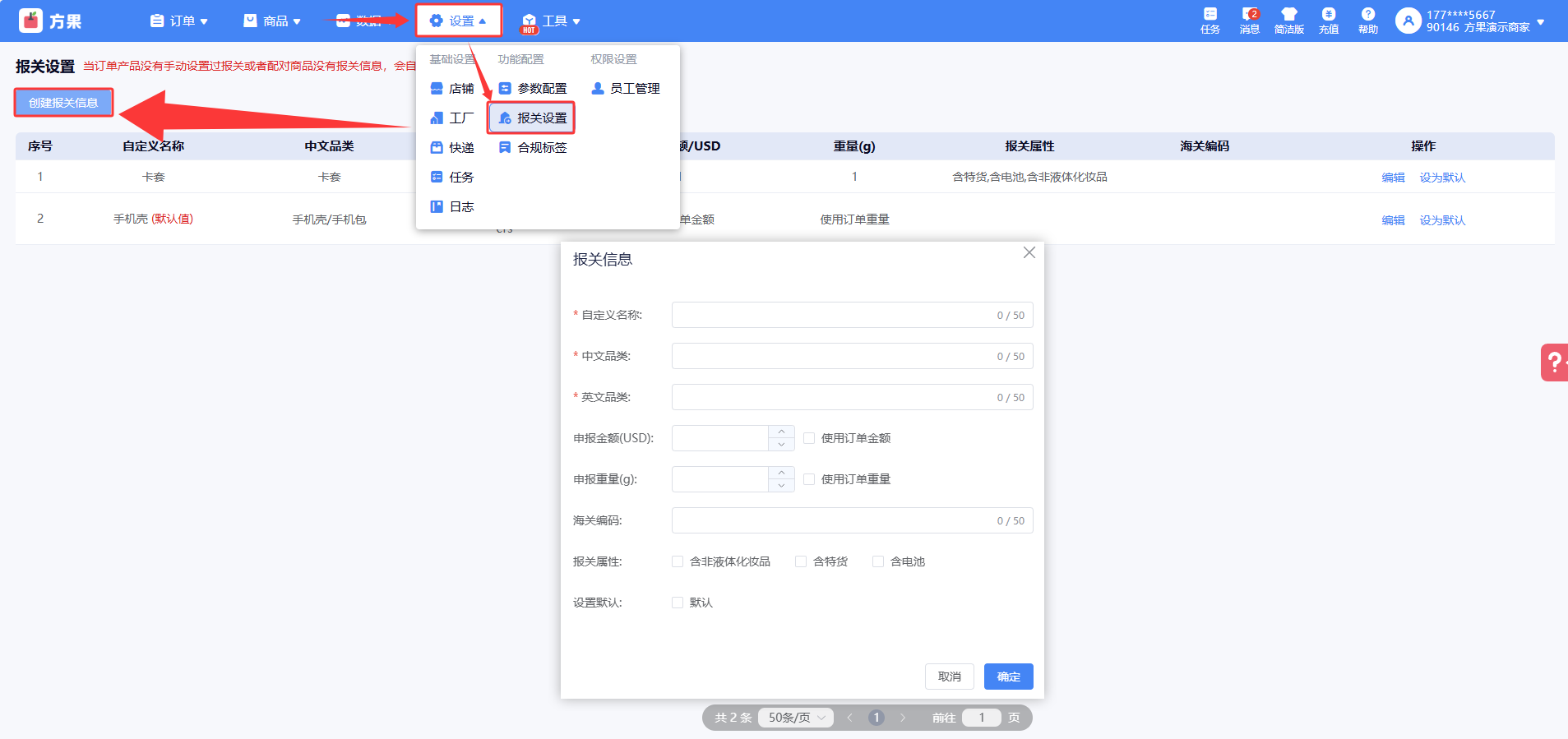1568x739 pixels.
Task: Click the 创建报关信息 button
Action: (x=63, y=103)
